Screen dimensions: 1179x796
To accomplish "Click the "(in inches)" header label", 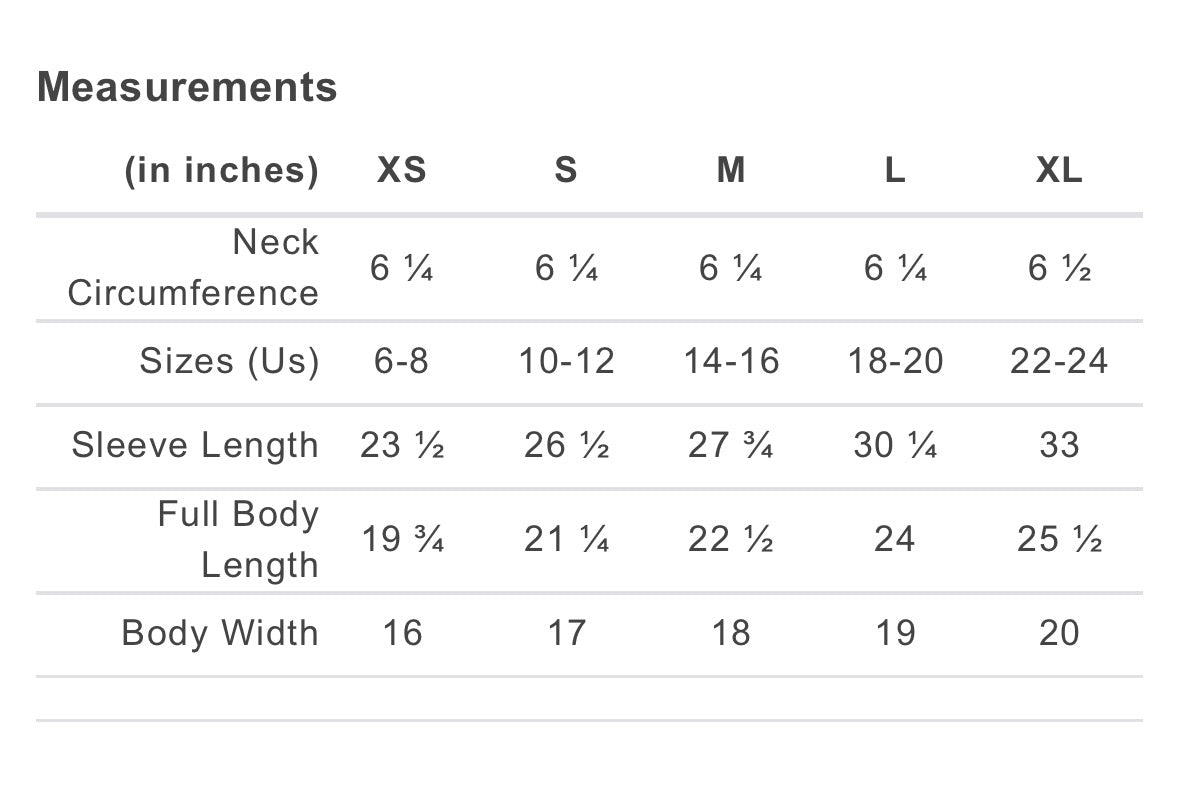I will (221, 170).
